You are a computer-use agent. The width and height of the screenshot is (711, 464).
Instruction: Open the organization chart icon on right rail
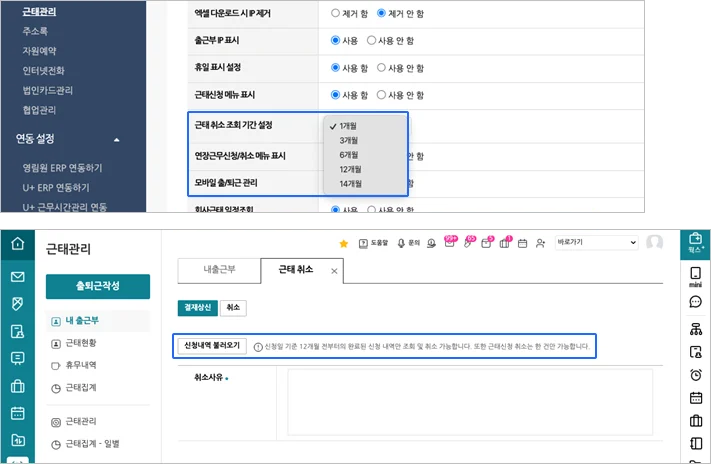pyautogui.click(x=695, y=329)
